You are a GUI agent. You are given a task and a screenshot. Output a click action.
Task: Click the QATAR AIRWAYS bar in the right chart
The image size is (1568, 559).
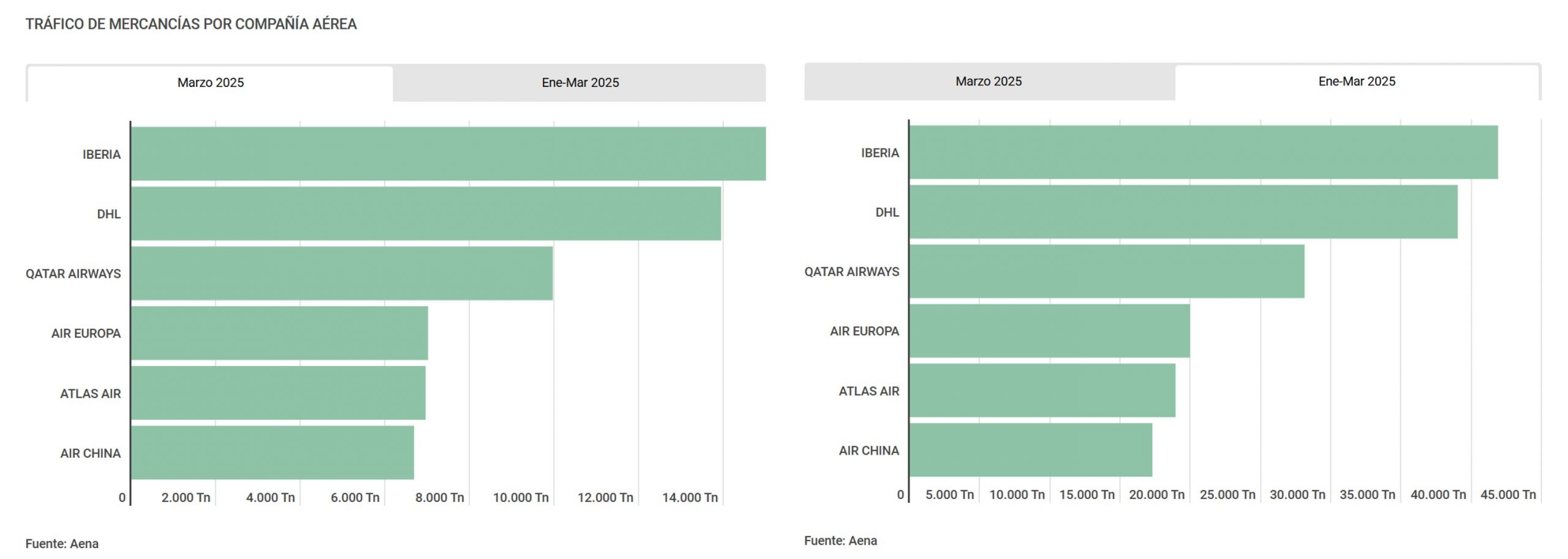[x=1107, y=271]
